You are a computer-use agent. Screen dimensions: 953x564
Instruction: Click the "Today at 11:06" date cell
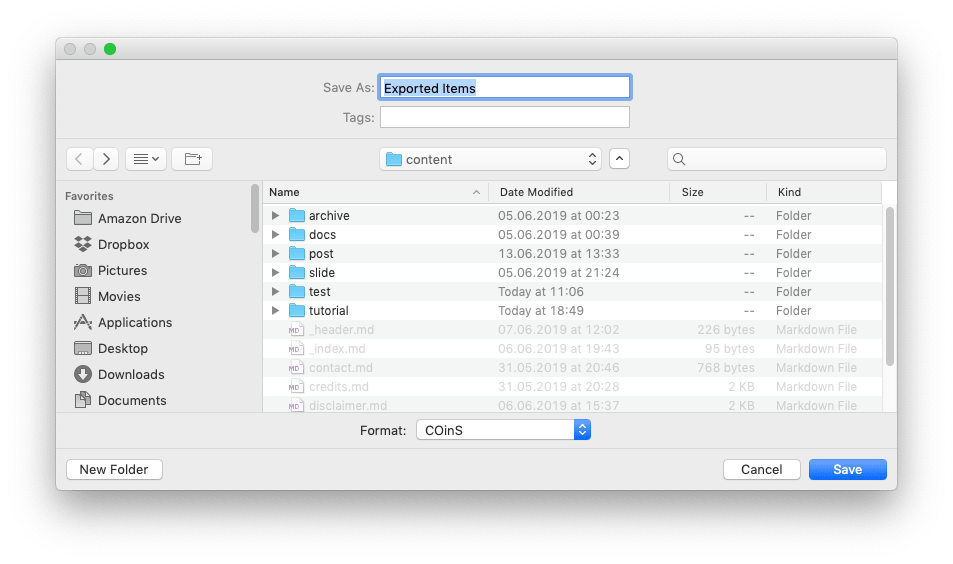(541, 292)
